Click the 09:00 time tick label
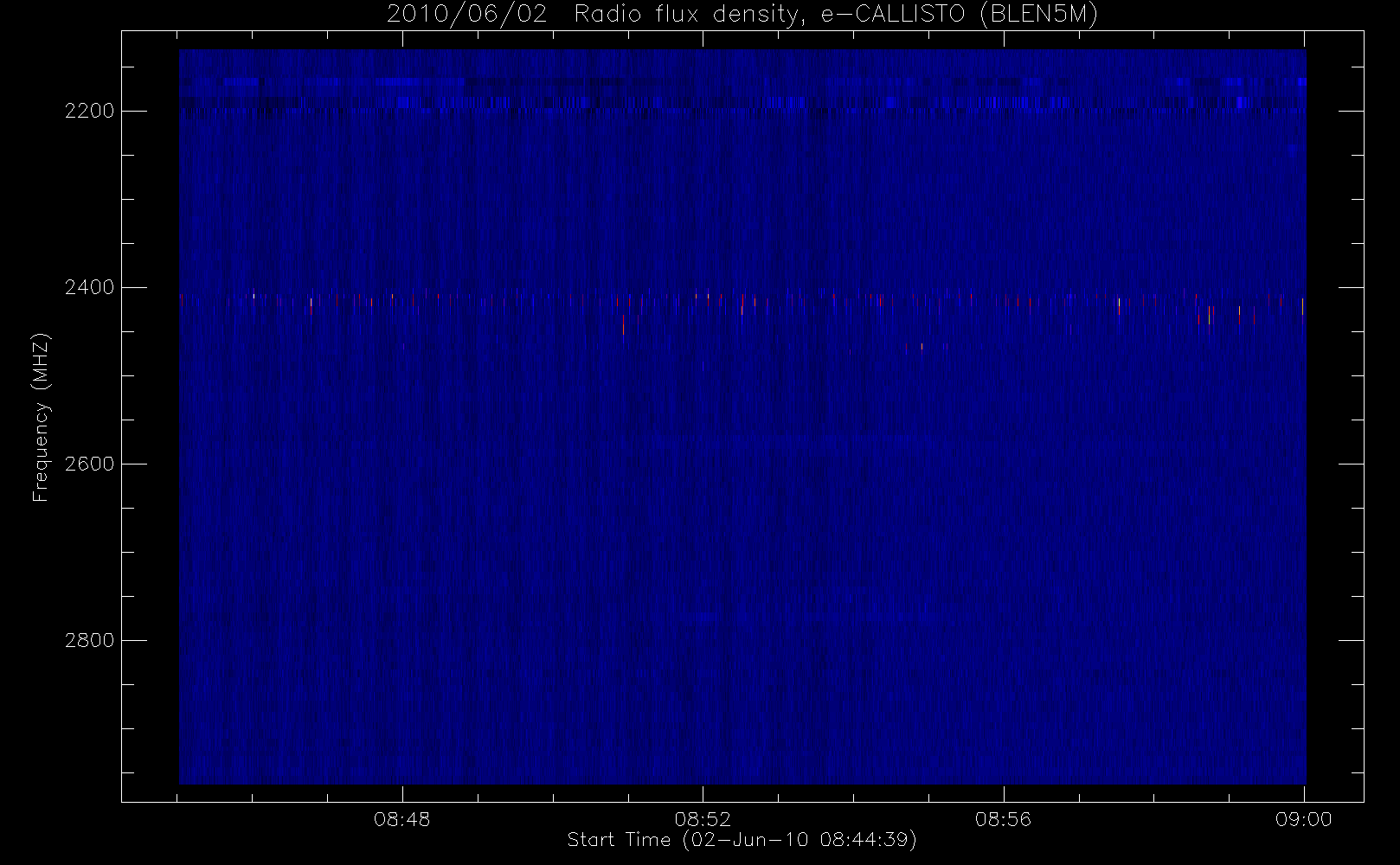1400x865 pixels. pyautogui.click(x=1304, y=819)
